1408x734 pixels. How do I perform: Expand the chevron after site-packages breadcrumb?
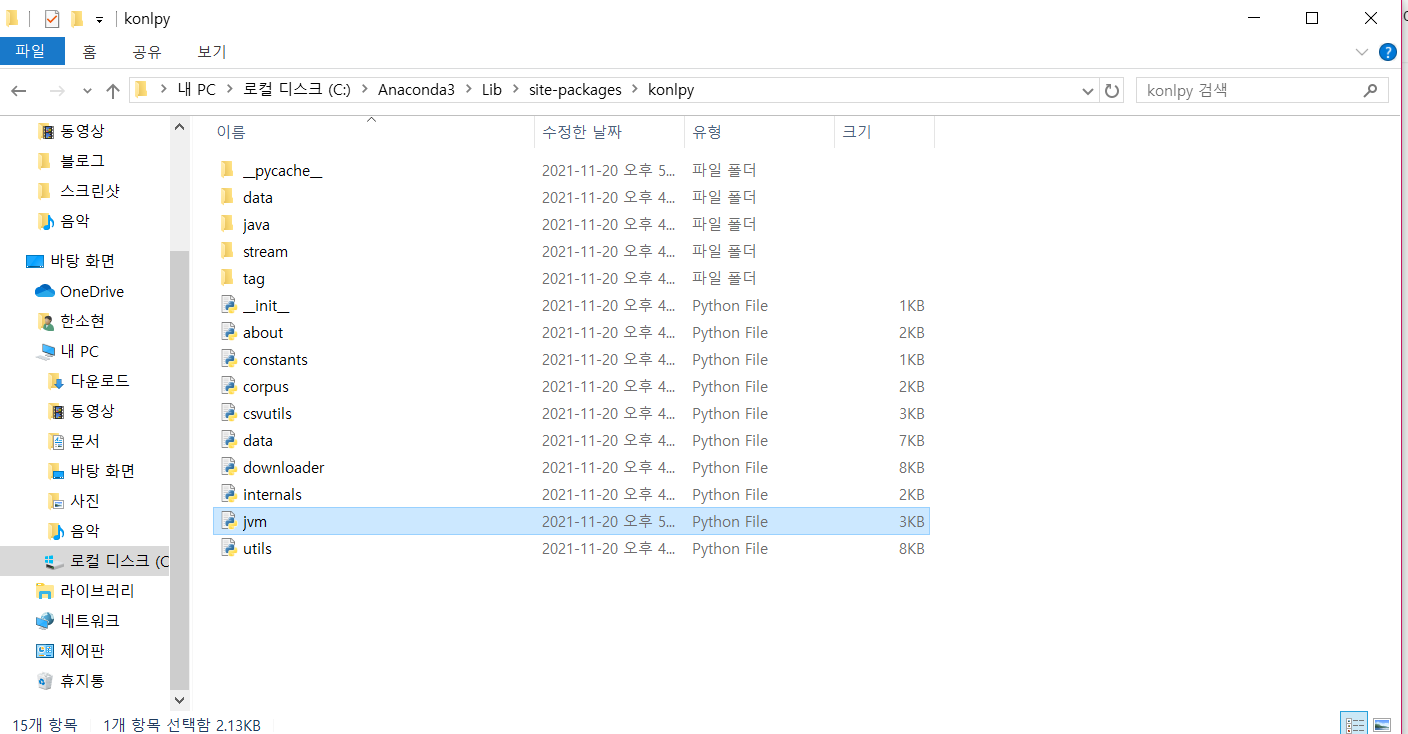(636, 90)
